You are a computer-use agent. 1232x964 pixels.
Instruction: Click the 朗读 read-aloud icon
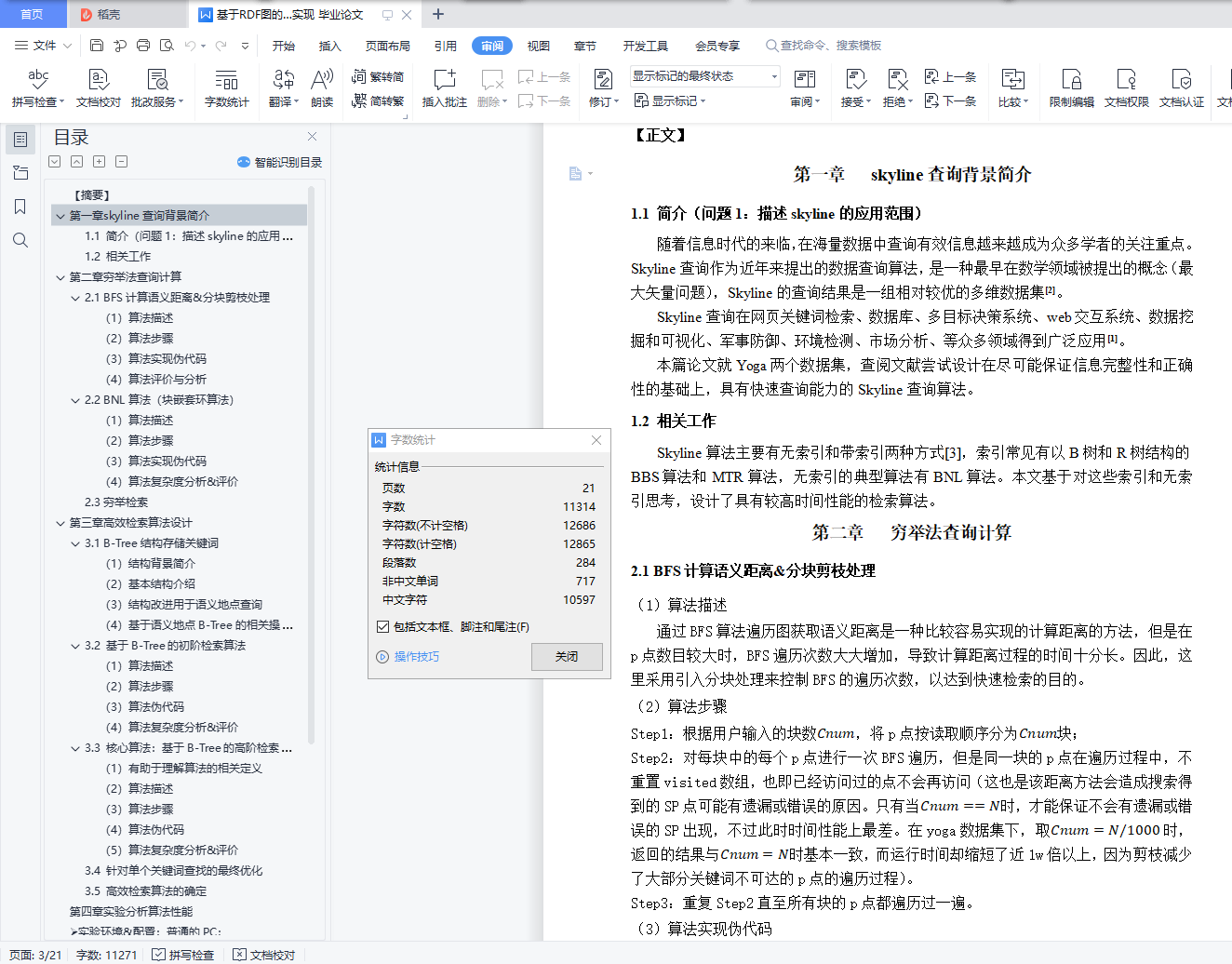[322, 87]
